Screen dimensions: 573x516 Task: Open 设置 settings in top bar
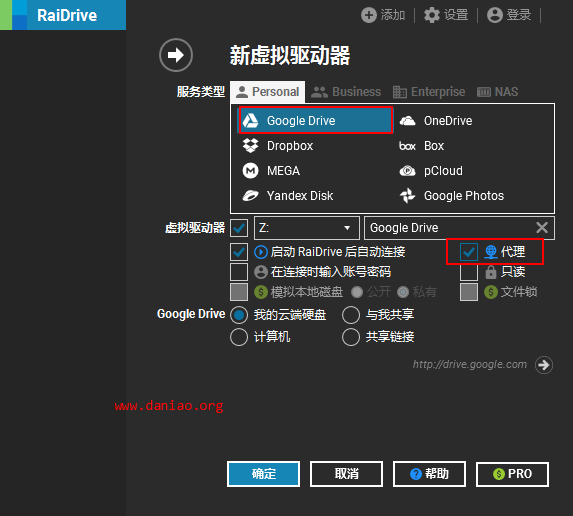pos(446,15)
